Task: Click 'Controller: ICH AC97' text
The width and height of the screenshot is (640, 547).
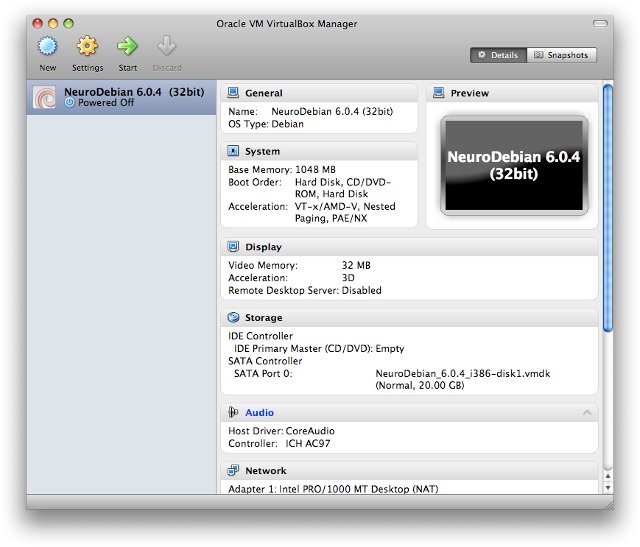Action: (x=279, y=443)
